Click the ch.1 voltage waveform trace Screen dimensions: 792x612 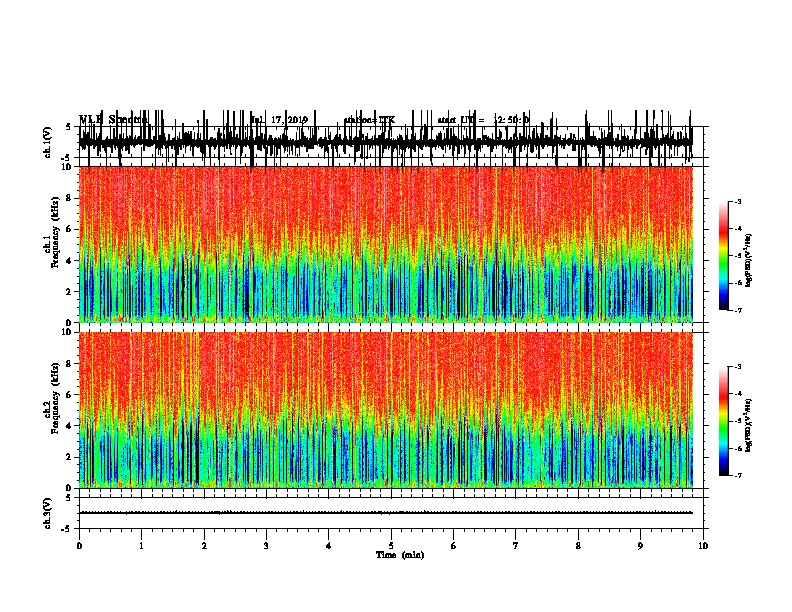coord(385,142)
